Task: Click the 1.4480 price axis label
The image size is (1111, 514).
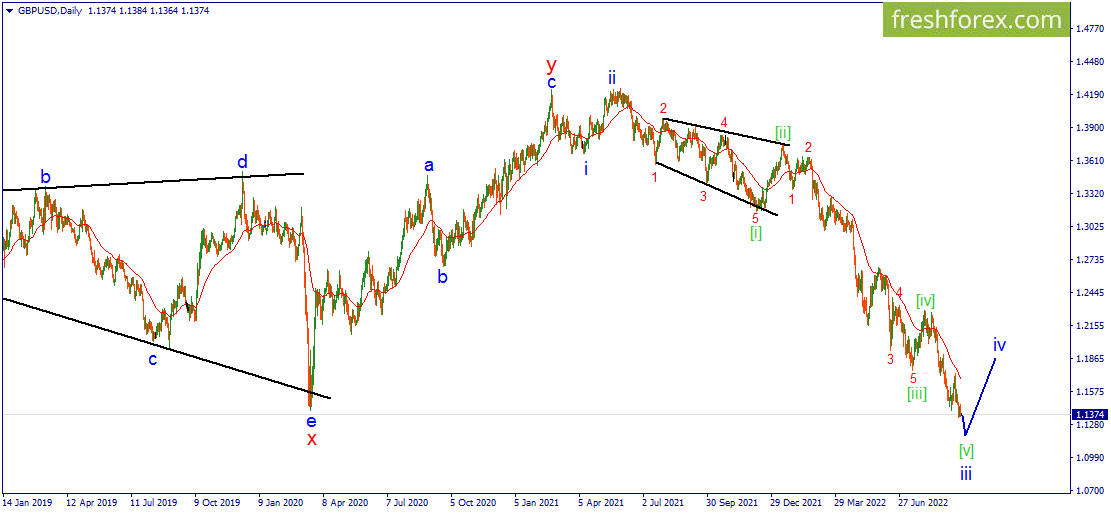Action: coord(1090,62)
